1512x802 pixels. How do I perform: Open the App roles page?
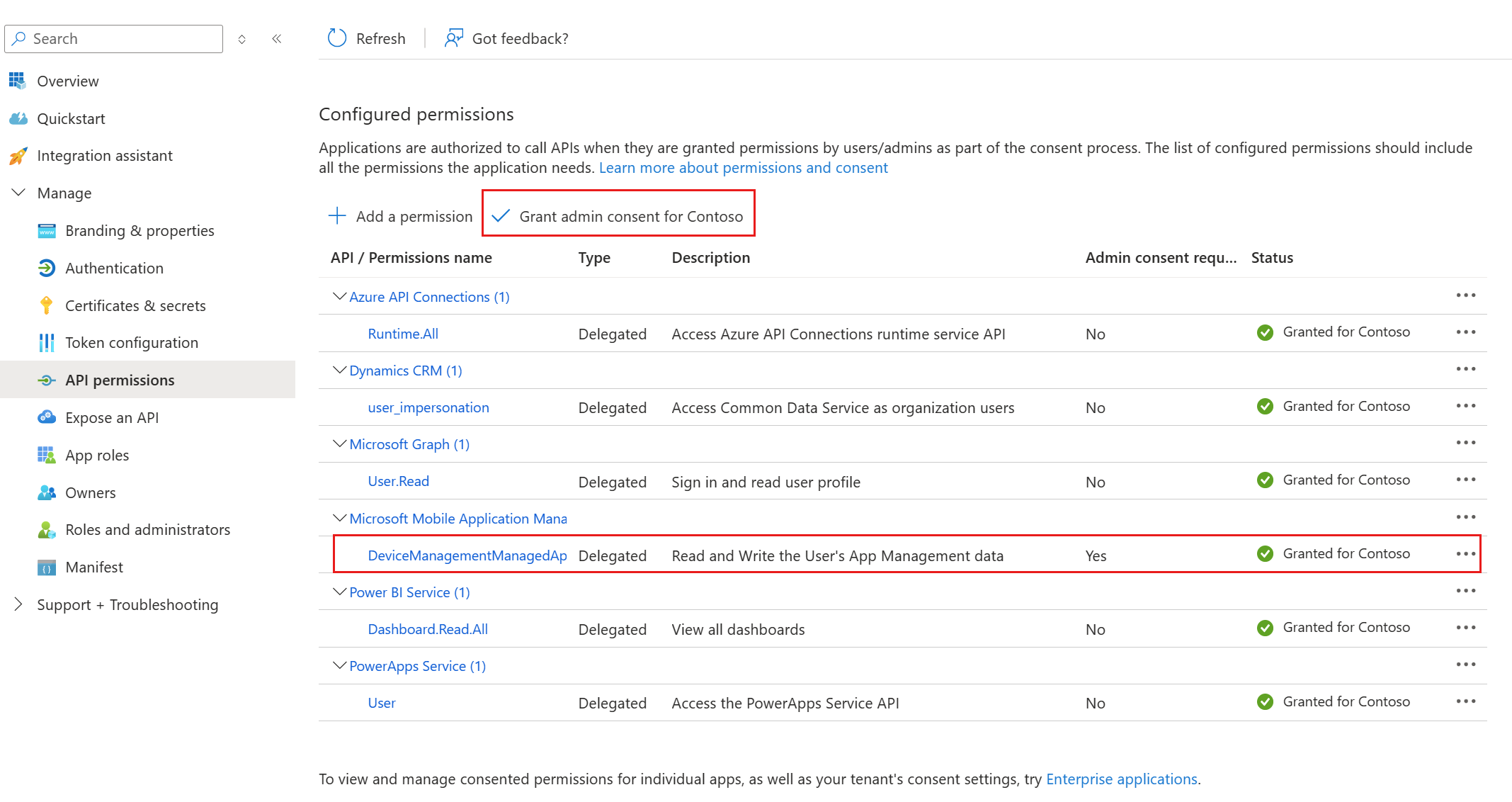pyautogui.click(x=96, y=456)
